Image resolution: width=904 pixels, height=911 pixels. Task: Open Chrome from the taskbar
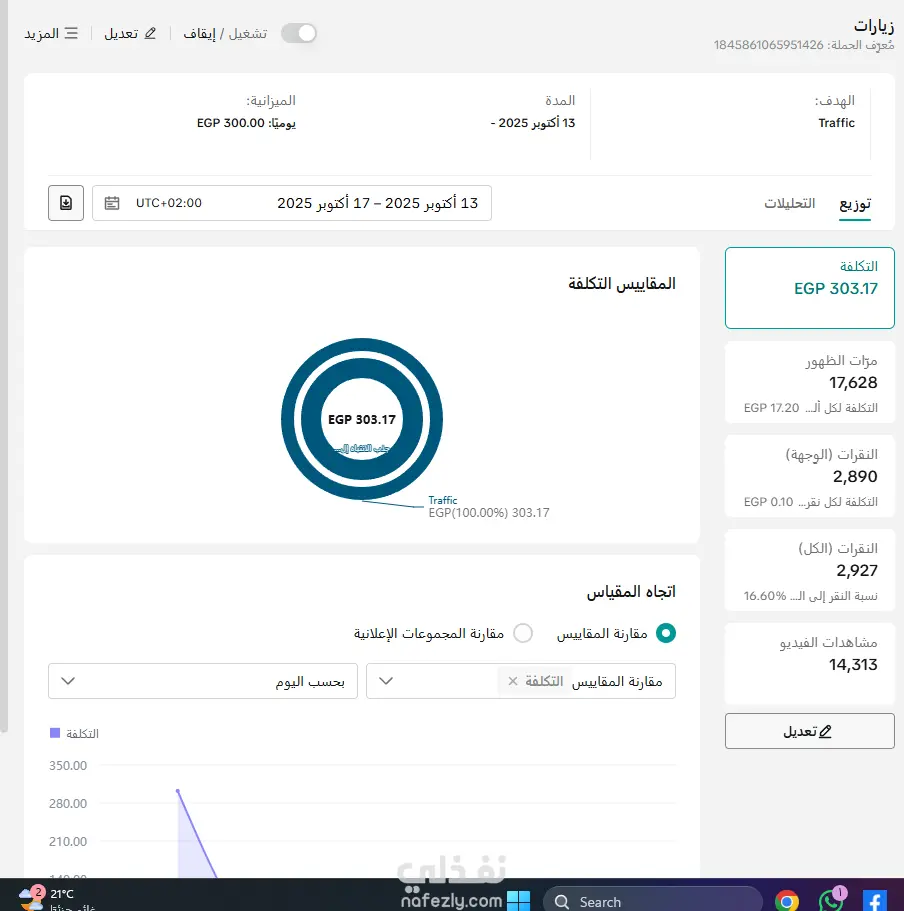(787, 901)
